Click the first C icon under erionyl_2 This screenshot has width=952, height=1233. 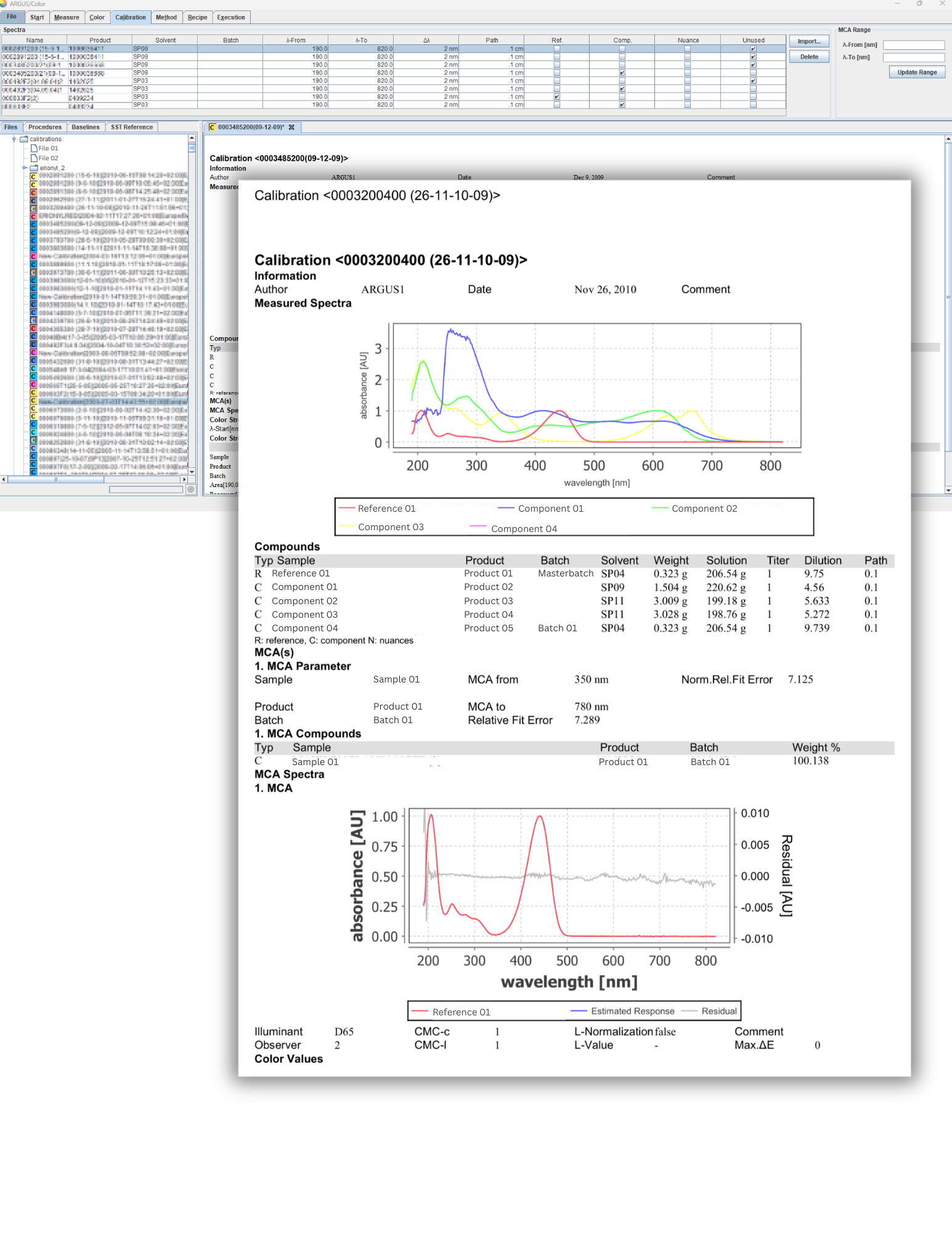tap(34, 176)
